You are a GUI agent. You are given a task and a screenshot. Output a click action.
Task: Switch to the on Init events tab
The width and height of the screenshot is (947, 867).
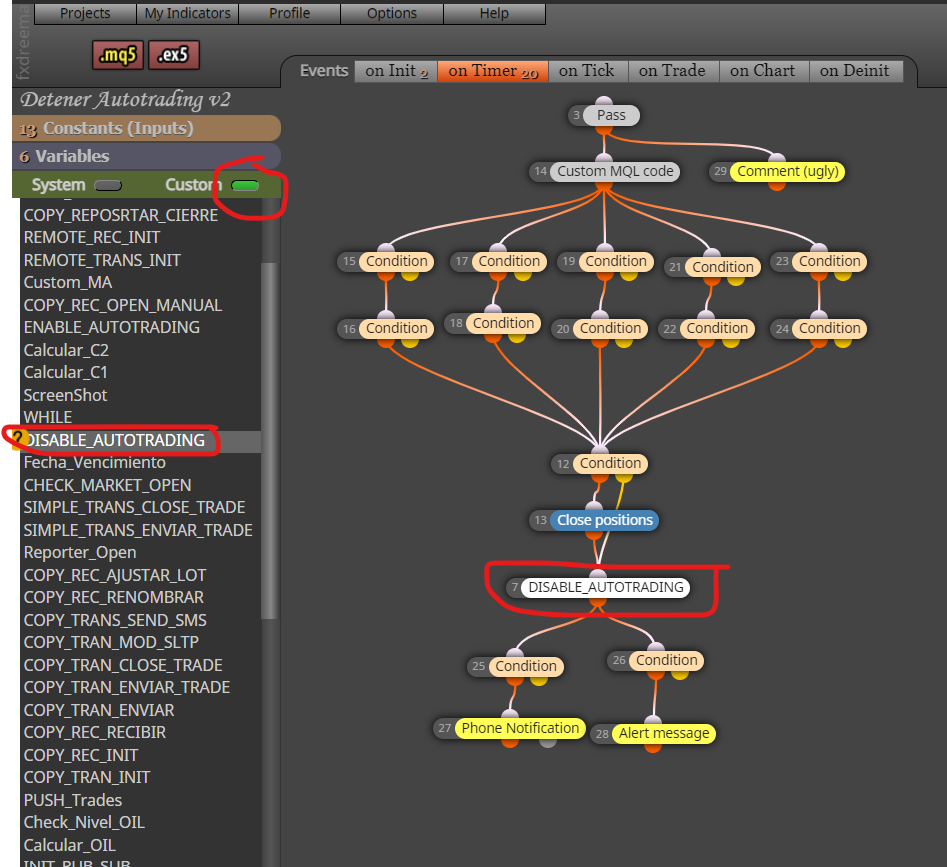click(396, 71)
